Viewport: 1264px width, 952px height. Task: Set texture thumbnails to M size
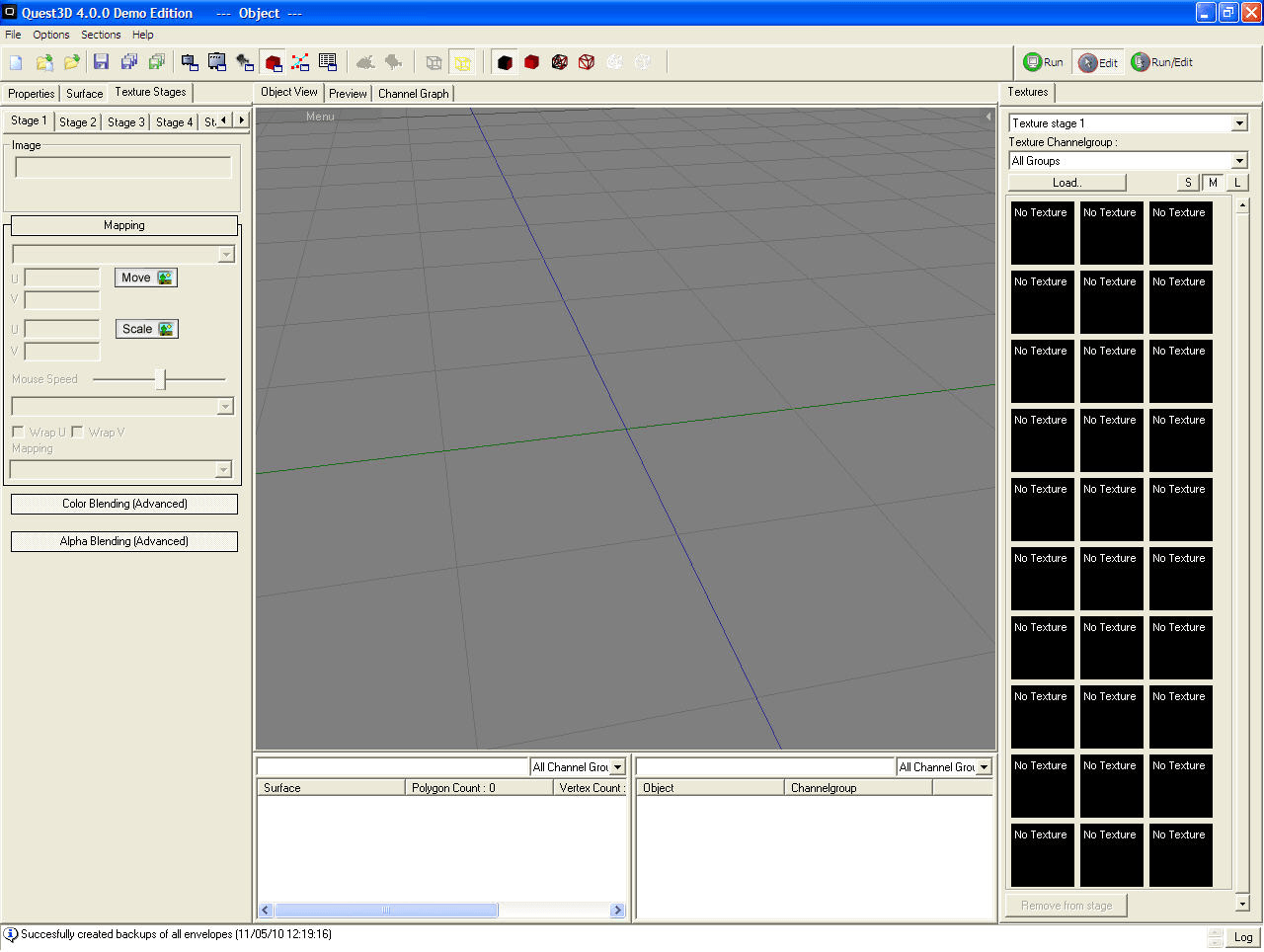click(x=1213, y=183)
